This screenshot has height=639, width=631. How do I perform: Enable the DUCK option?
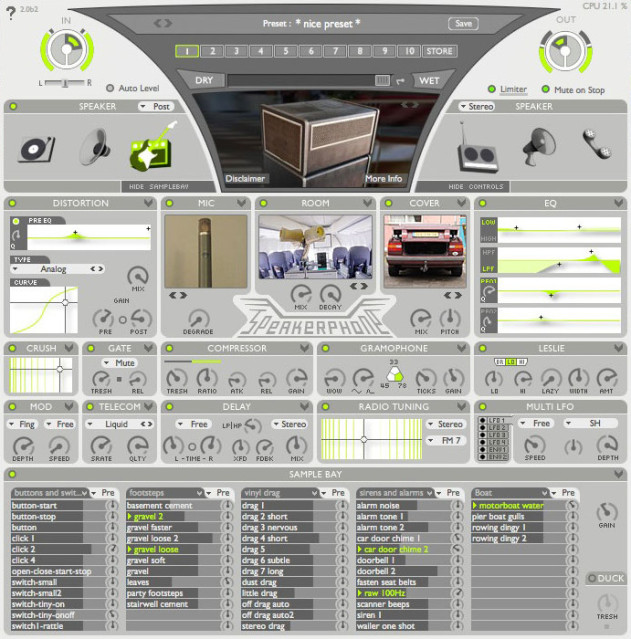point(592,578)
